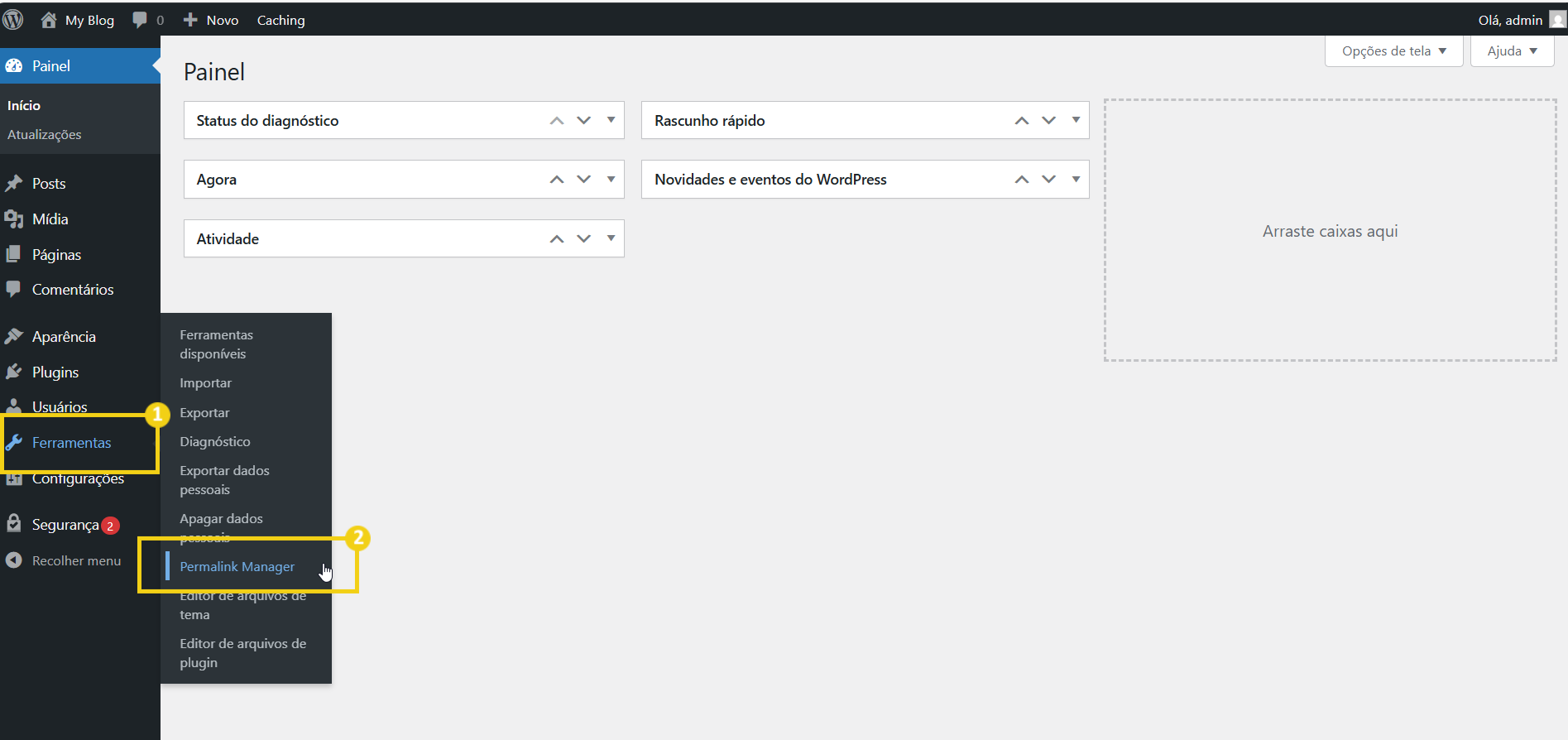Click the Mídia icon in sidebar
Screen dimensions: 1568x740
coord(14,219)
